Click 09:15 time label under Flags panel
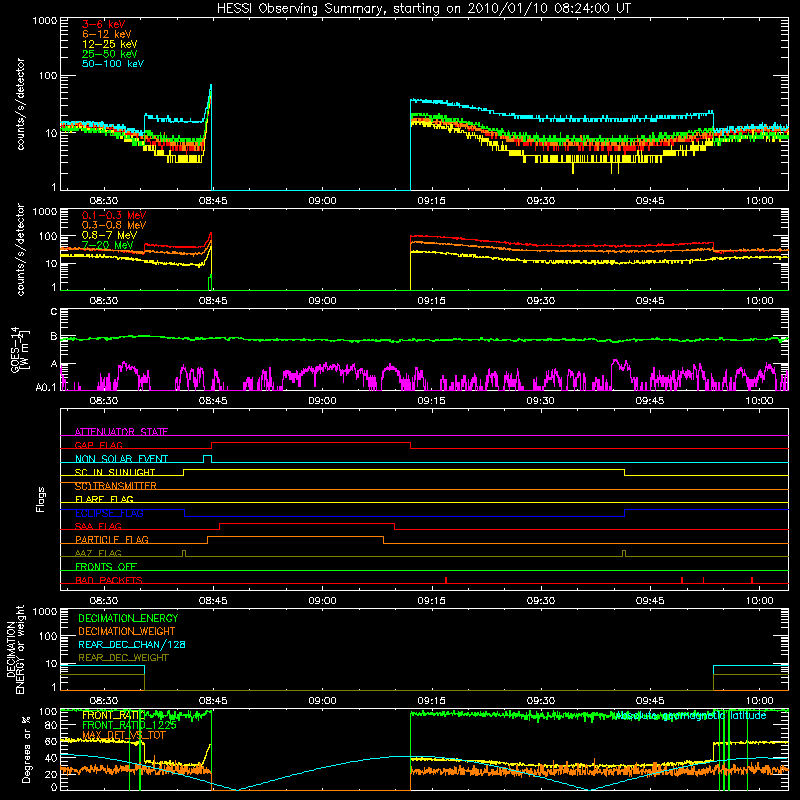 (431, 601)
